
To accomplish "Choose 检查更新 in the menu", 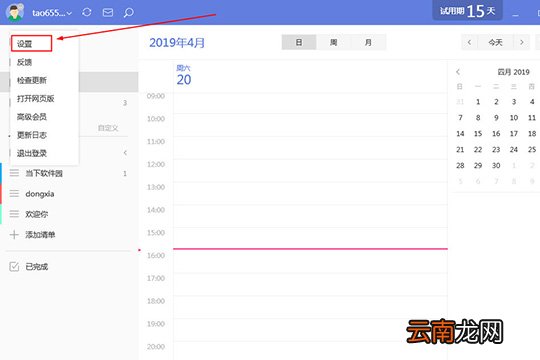I will (32, 81).
